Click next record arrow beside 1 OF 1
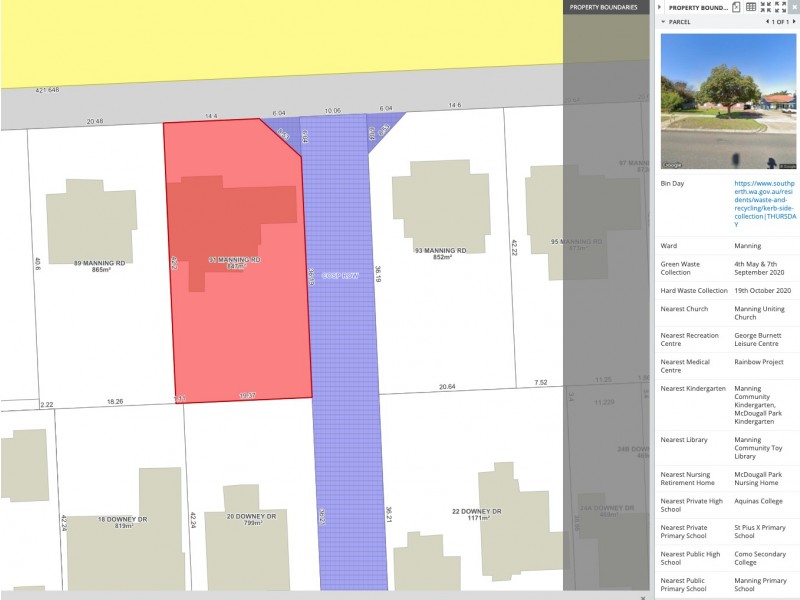Image resolution: width=800 pixels, height=600 pixels. point(795,21)
